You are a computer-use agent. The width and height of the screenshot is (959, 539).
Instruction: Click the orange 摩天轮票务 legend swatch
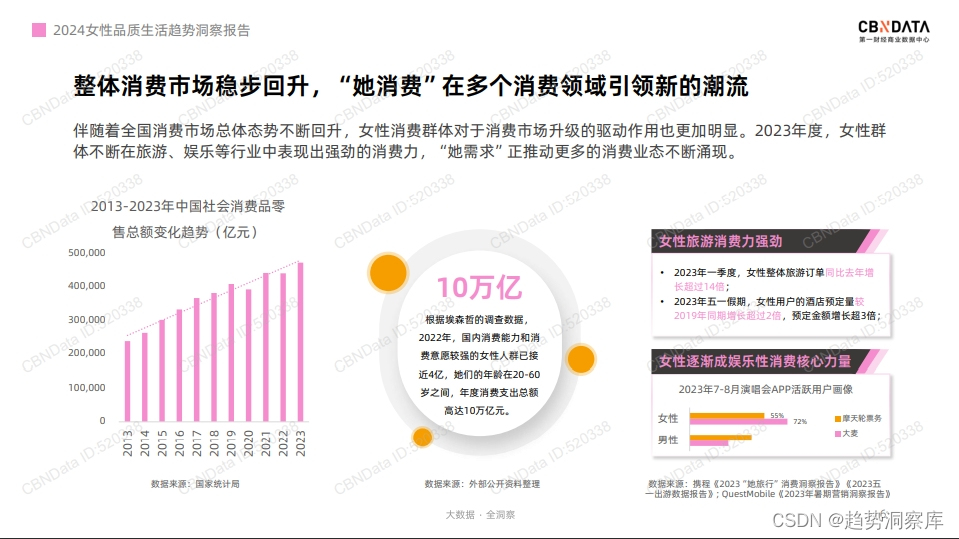(838, 419)
